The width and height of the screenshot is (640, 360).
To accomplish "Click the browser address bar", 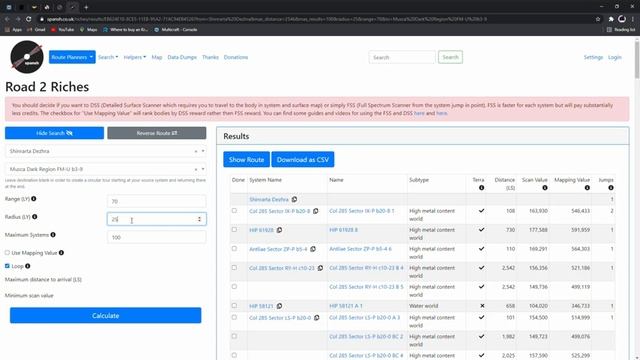I will click(x=314, y=19).
